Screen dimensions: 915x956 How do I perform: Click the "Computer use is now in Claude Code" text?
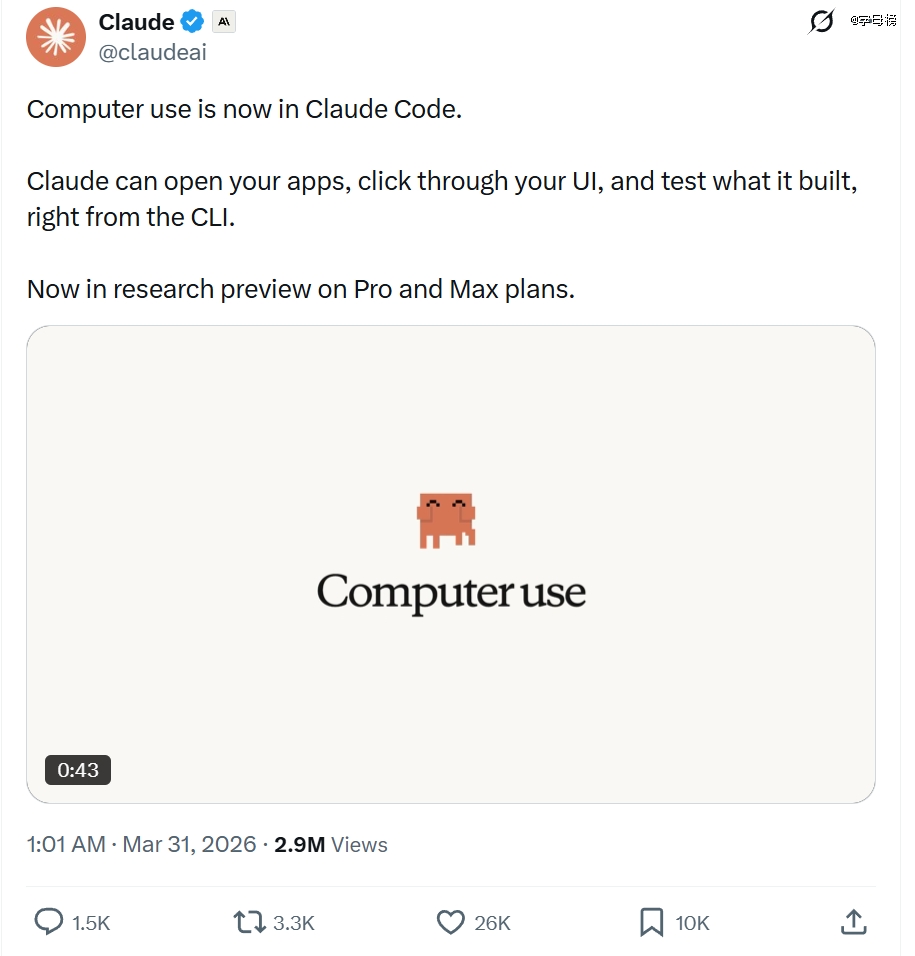coord(244,109)
